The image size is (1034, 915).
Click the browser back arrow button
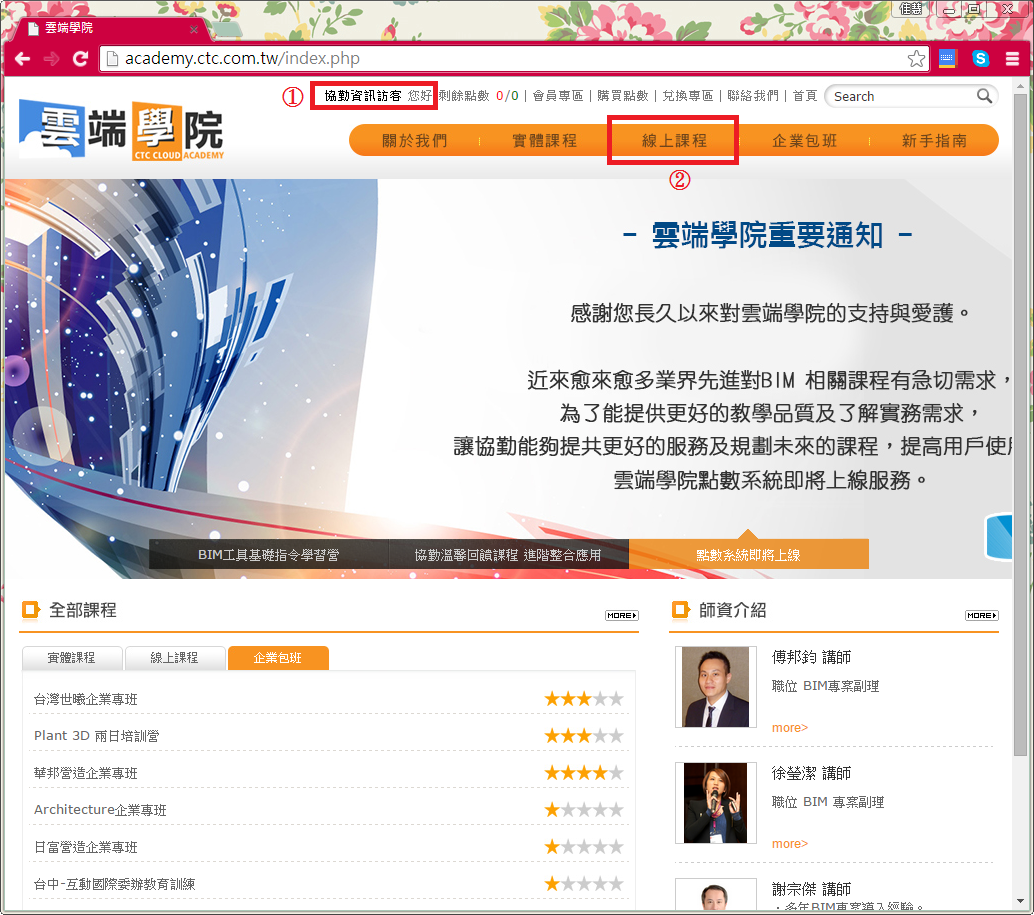[x=22, y=59]
